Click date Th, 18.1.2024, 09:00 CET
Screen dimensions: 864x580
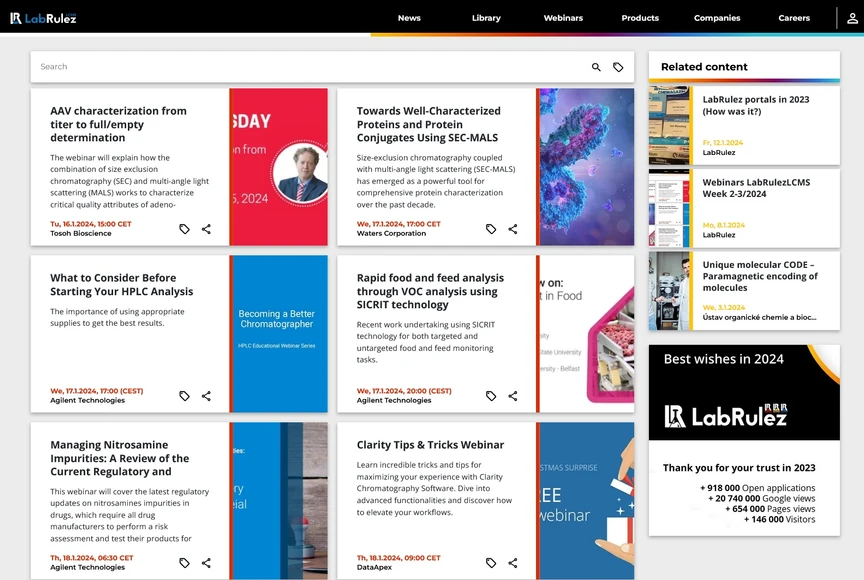coord(398,558)
